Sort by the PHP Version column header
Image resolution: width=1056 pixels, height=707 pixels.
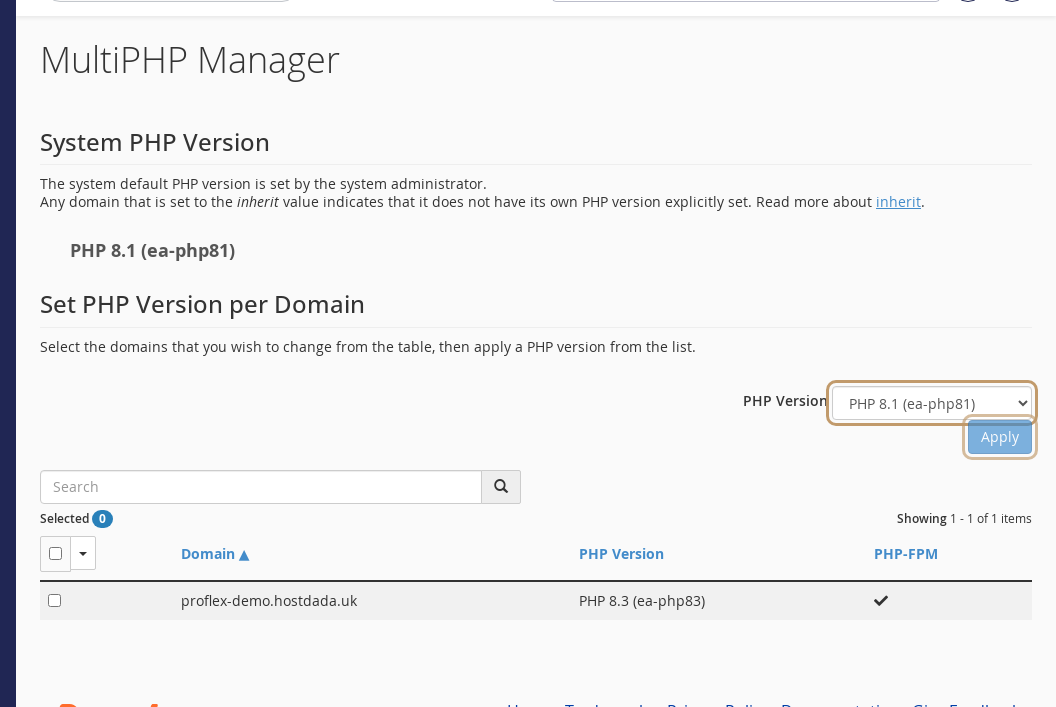tap(621, 554)
